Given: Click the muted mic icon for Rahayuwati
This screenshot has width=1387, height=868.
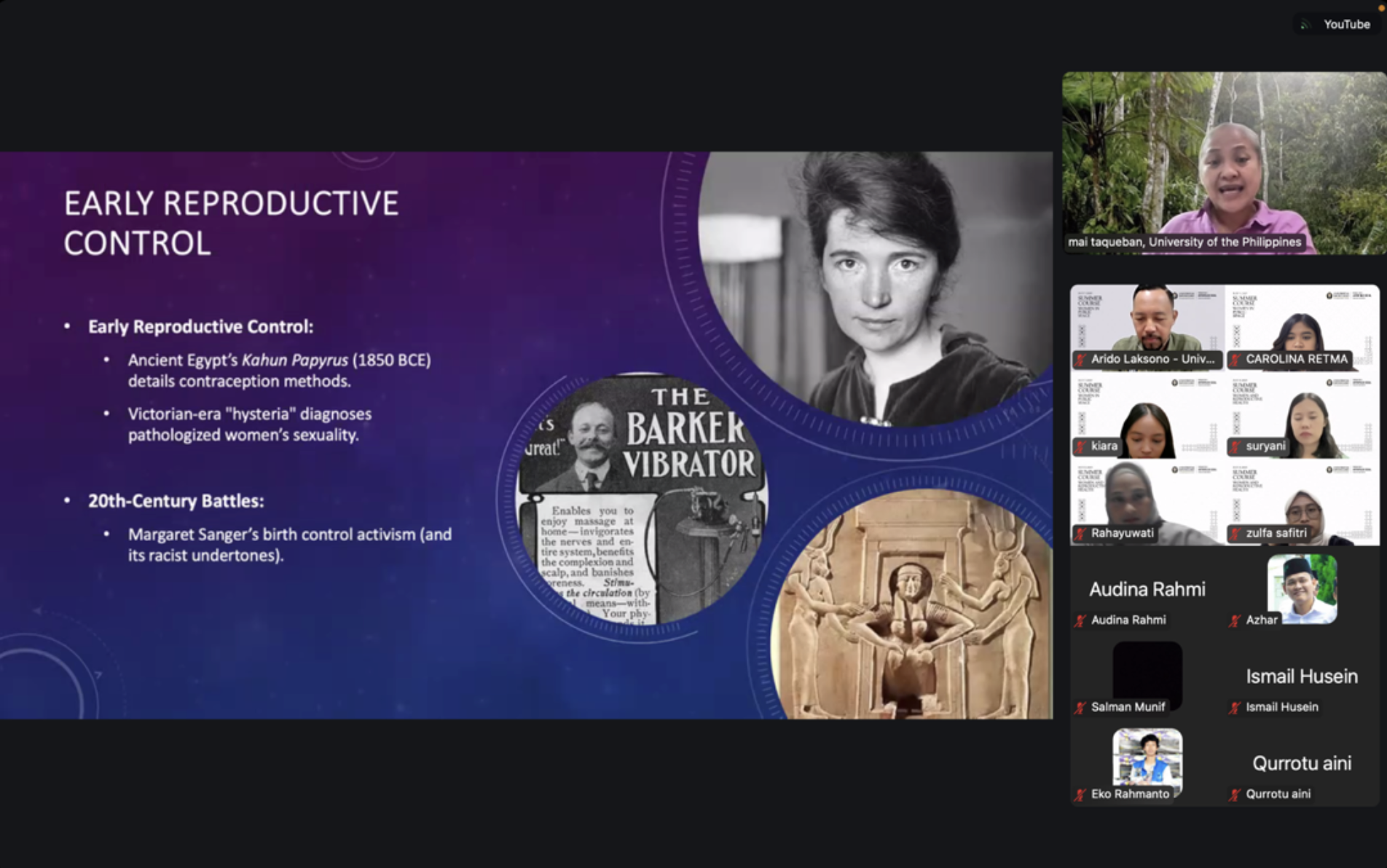Looking at the screenshot, I should 1081,533.
